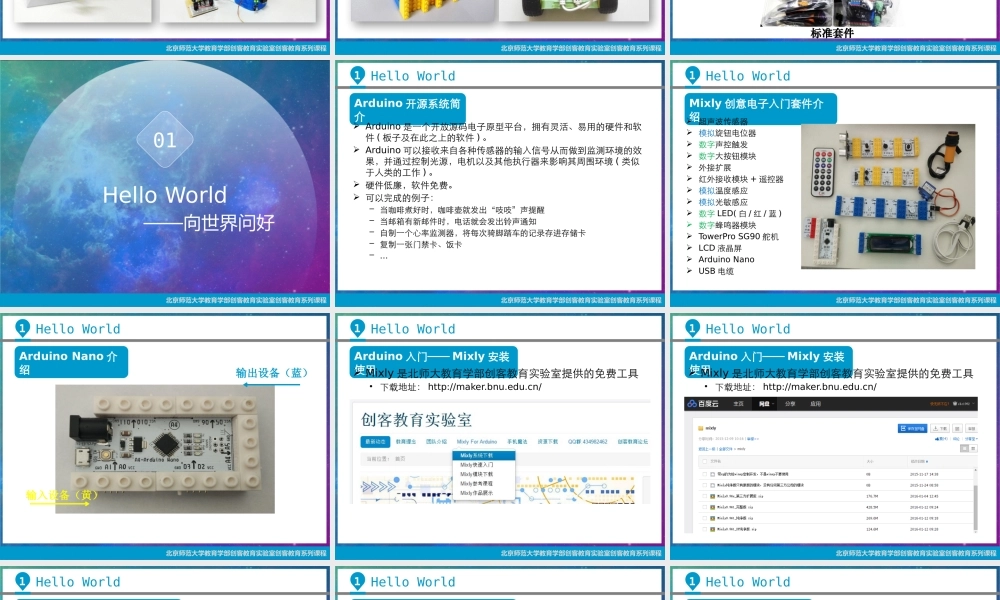Click the zip file icon for 176.7M file
Image resolution: width=1000 pixels, height=600 pixels.
711,495
